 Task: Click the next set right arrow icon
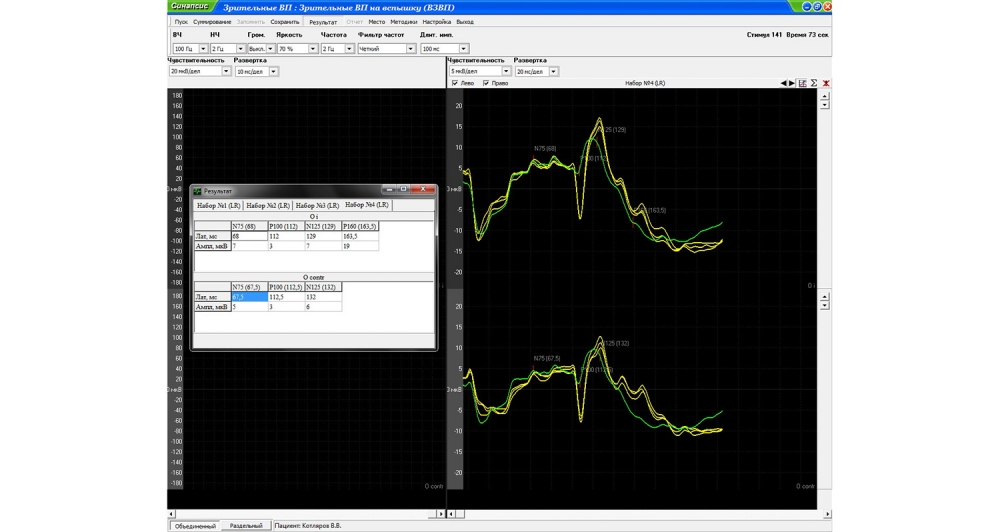pos(792,83)
